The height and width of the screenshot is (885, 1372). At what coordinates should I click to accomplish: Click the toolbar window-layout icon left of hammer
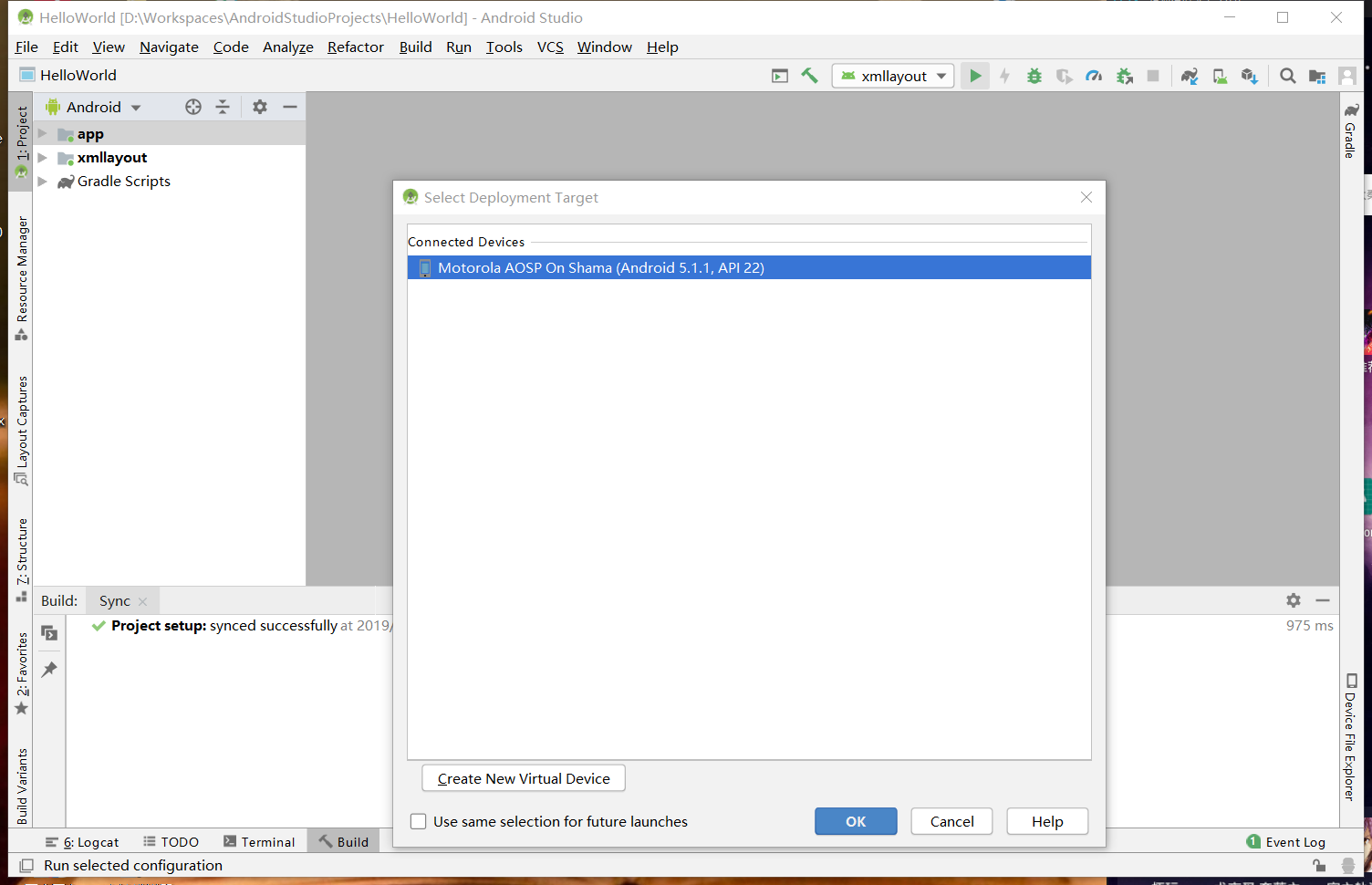[x=780, y=76]
